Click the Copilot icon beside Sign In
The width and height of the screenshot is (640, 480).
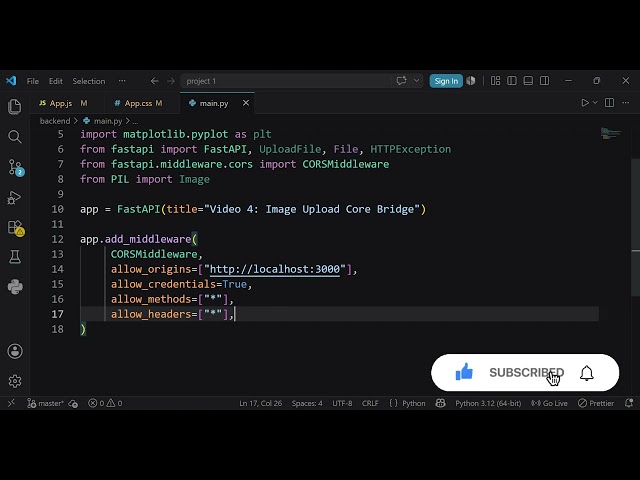(471, 81)
